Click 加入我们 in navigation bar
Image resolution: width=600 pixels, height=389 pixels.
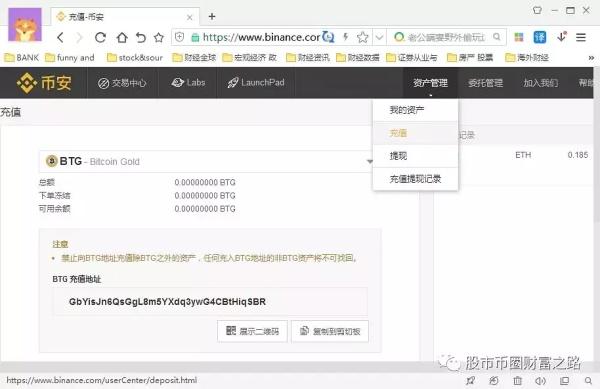tap(540, 83)
